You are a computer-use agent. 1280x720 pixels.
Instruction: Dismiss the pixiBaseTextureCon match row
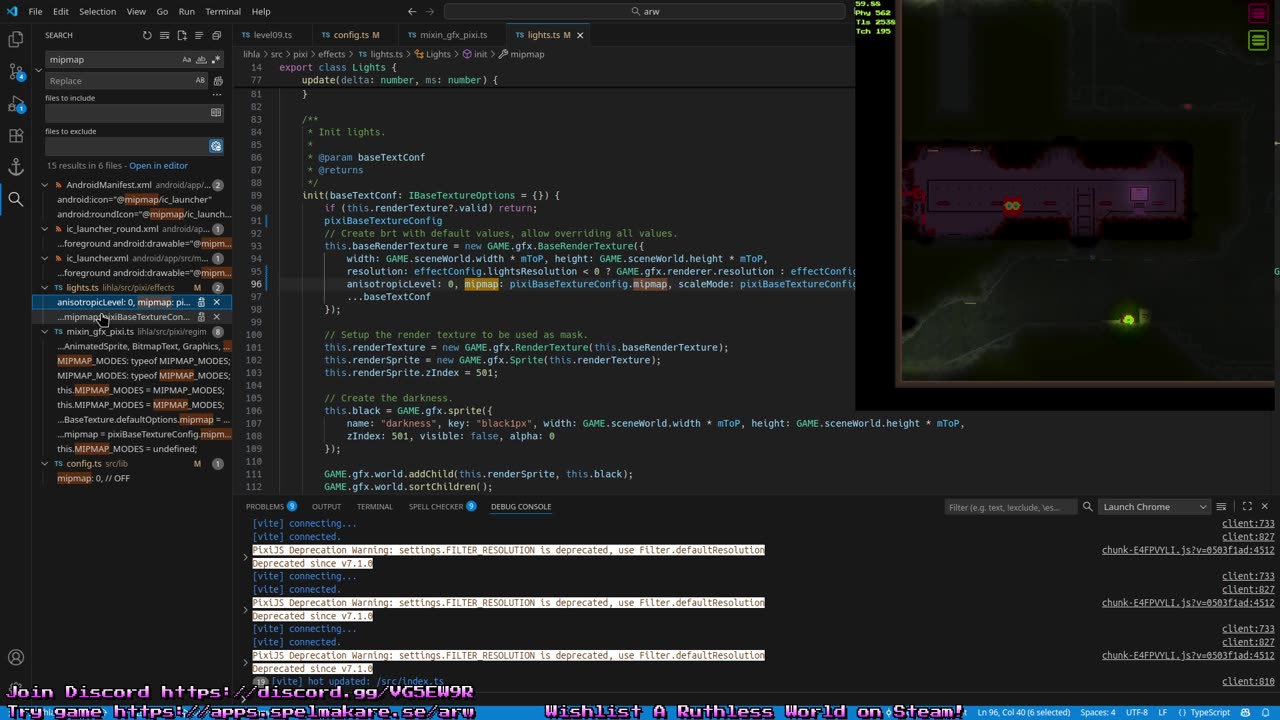click(x=216, y=317)
